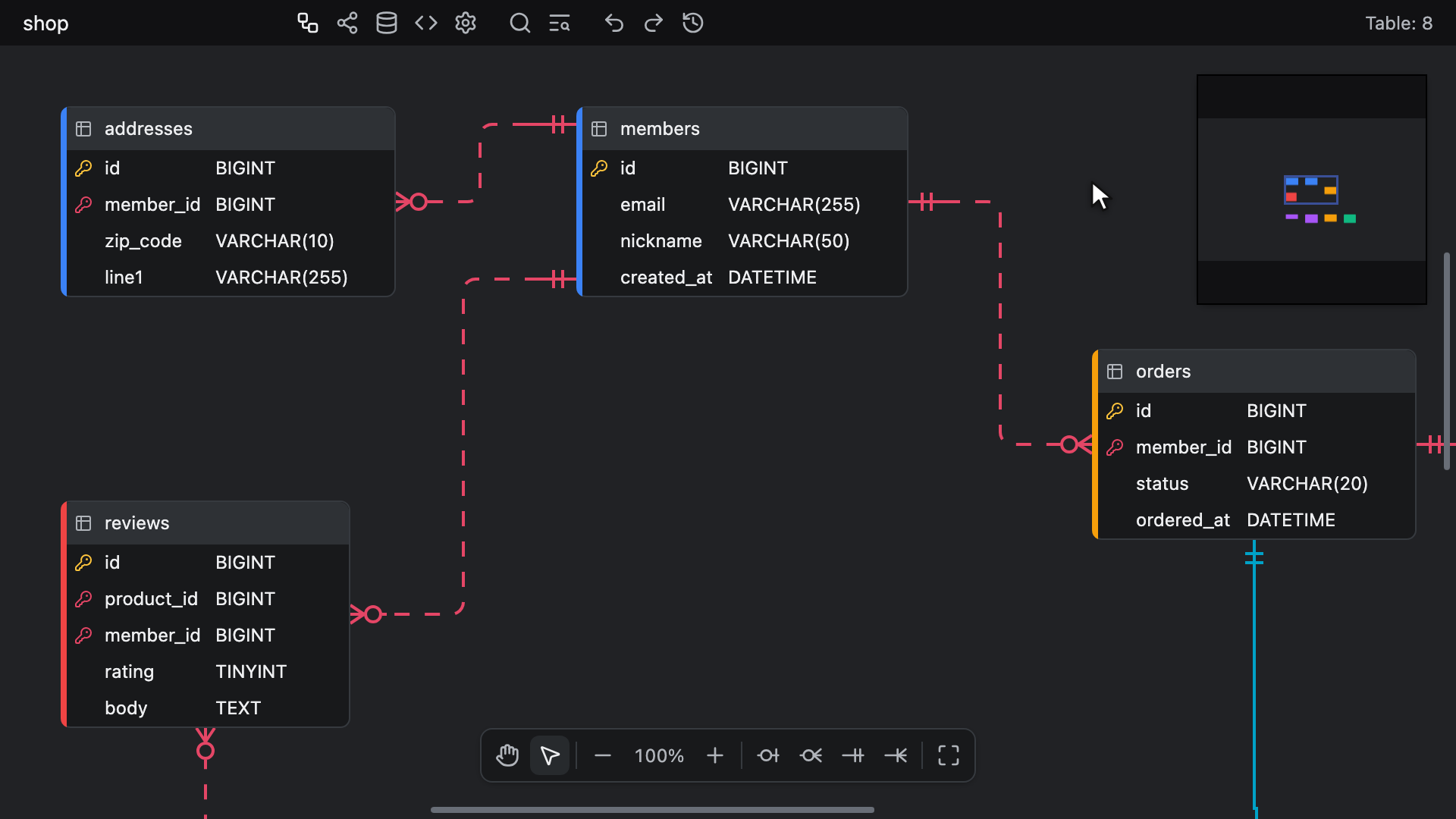Select the hand pan tool

click(x=507, y=755)
